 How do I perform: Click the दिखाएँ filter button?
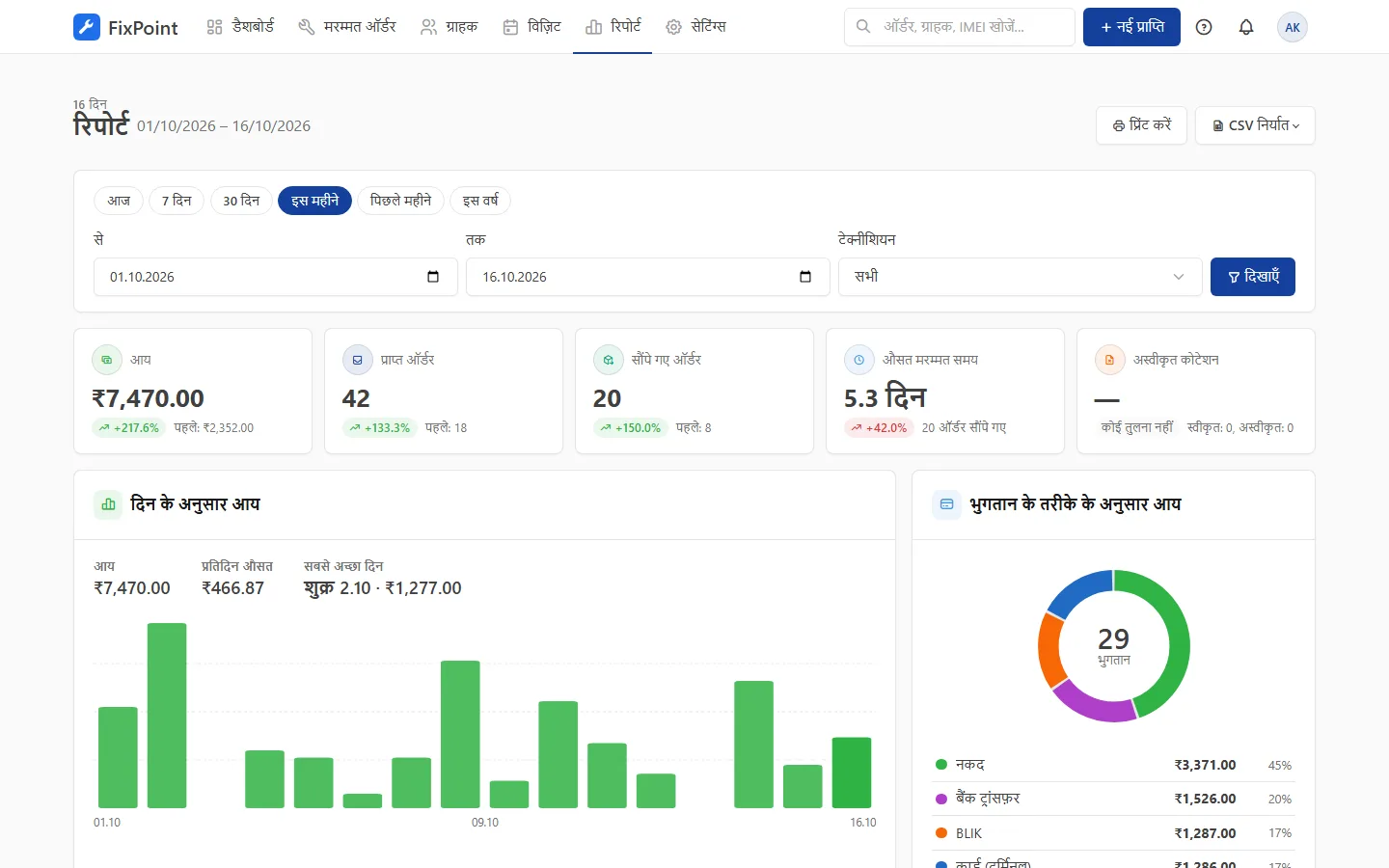[x=1253, y=277]
